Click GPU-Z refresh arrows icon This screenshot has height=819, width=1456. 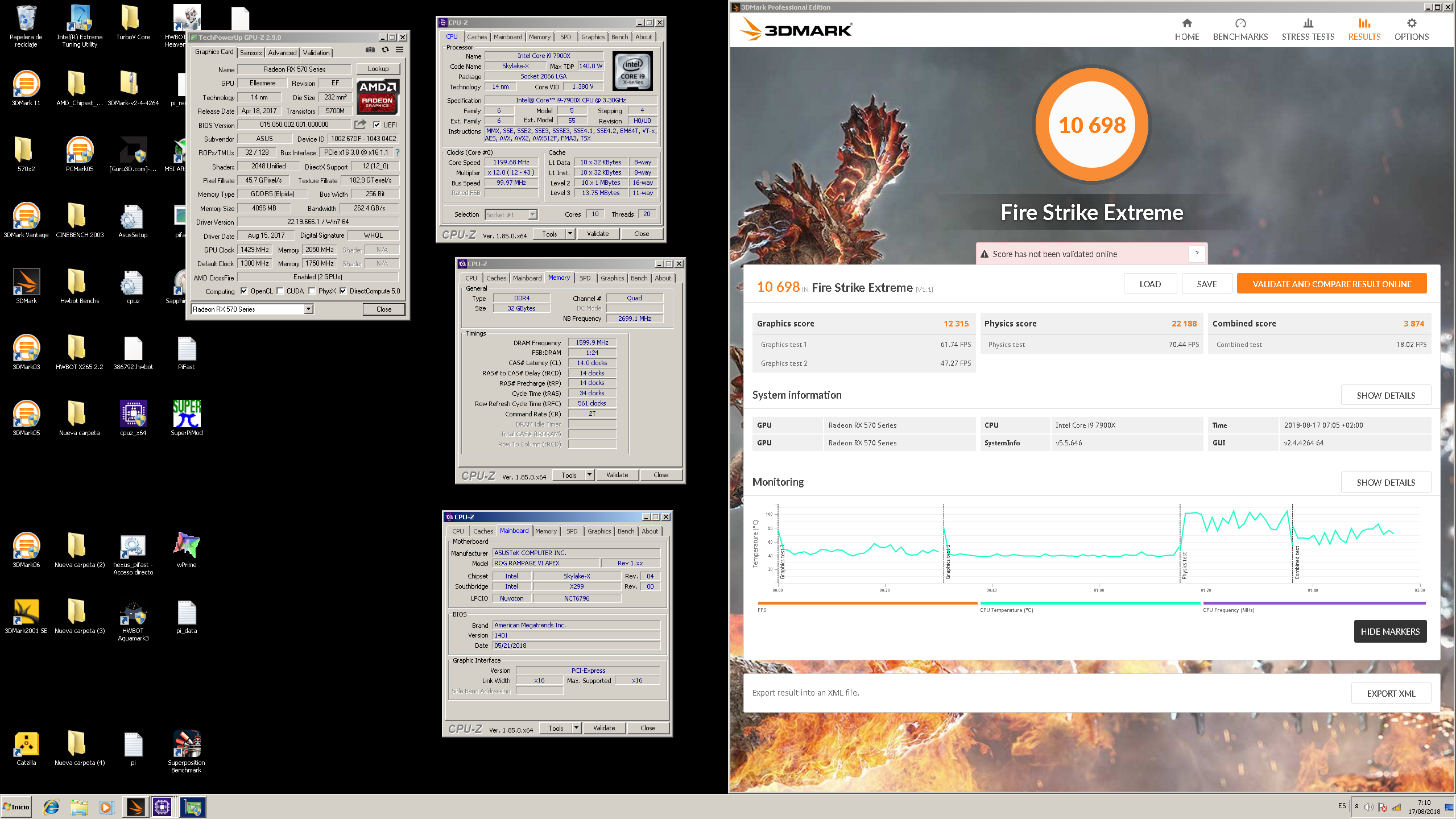pyautogui.click(x=385, y=50)
